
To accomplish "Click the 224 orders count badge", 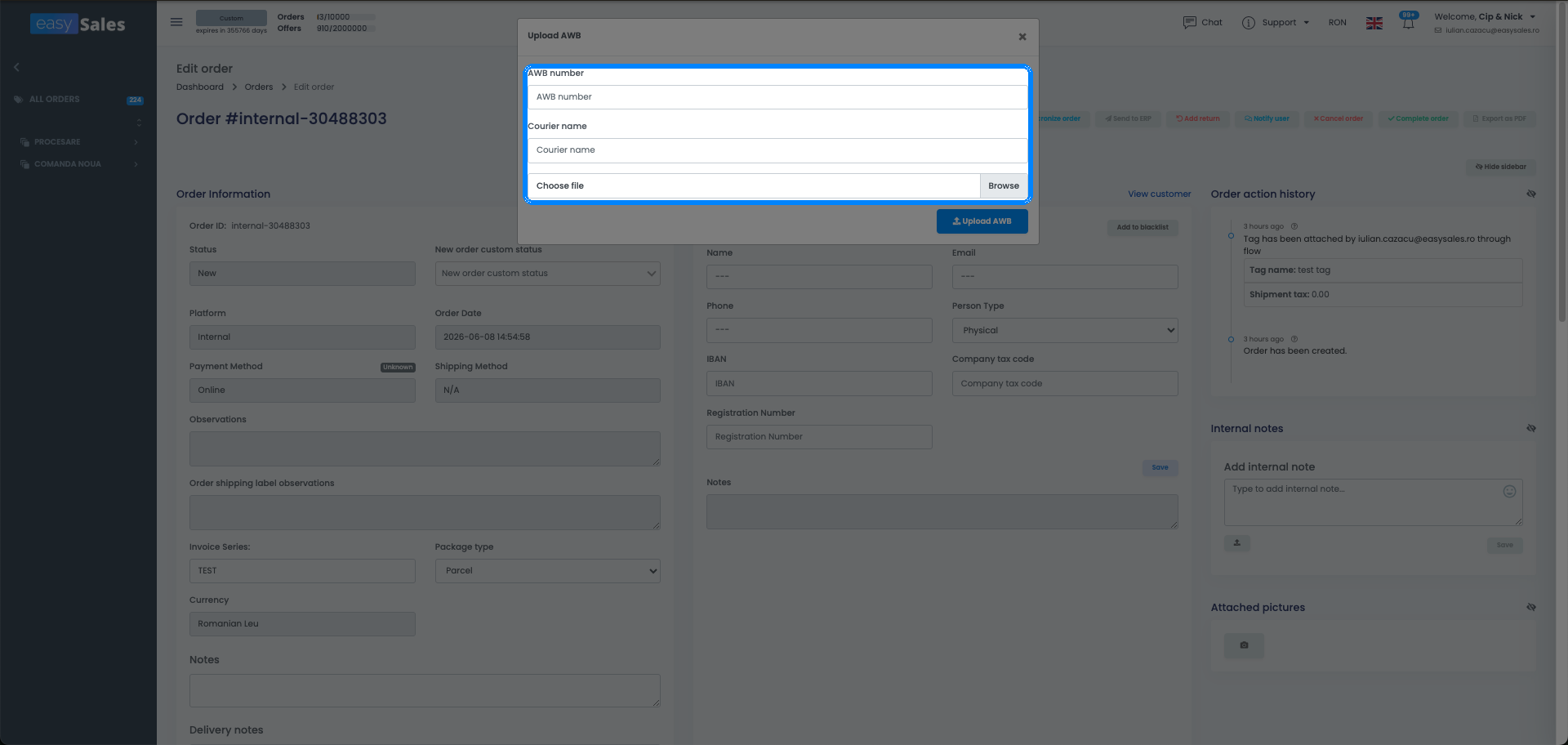I will tap(135, 100).
